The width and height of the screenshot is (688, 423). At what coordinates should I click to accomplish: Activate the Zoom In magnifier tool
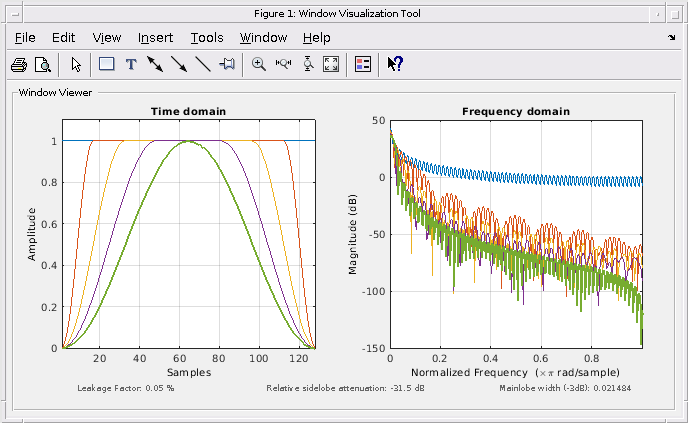(259, 64)
